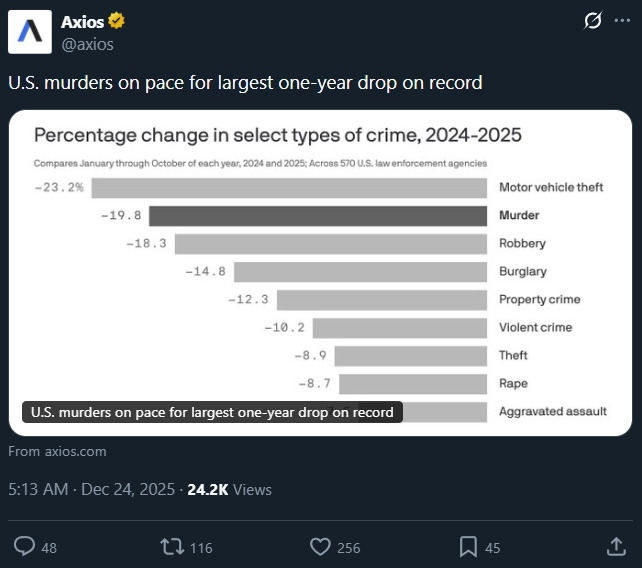
Task: Open the crime chart link card
Action: tap(320, 270)
